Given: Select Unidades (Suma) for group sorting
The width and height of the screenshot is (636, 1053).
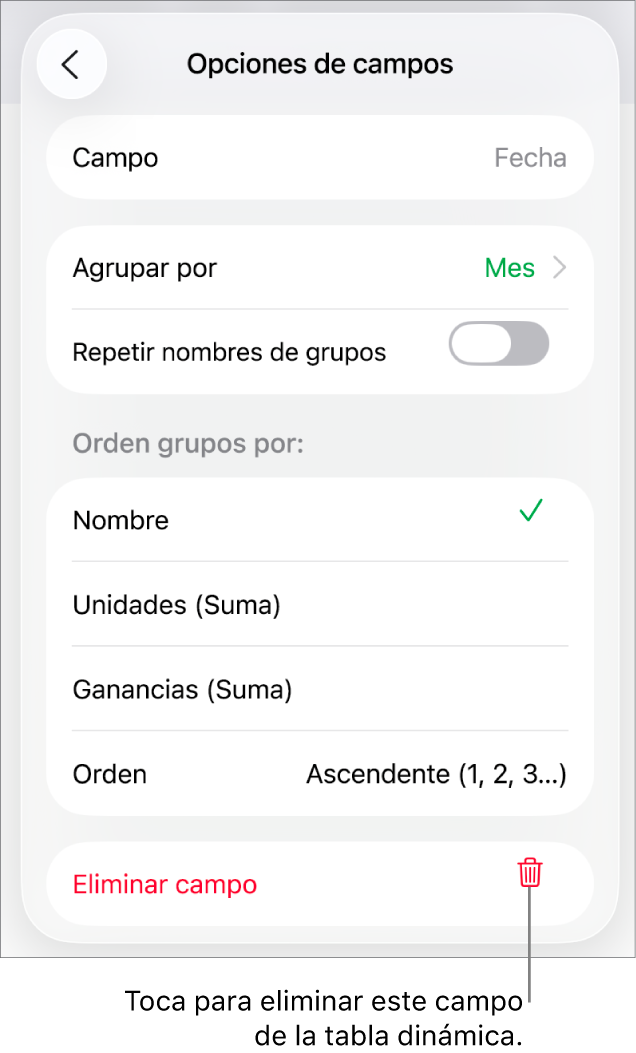Looking at the screenshot, I should pyautogui.click(x=176, y=605).
